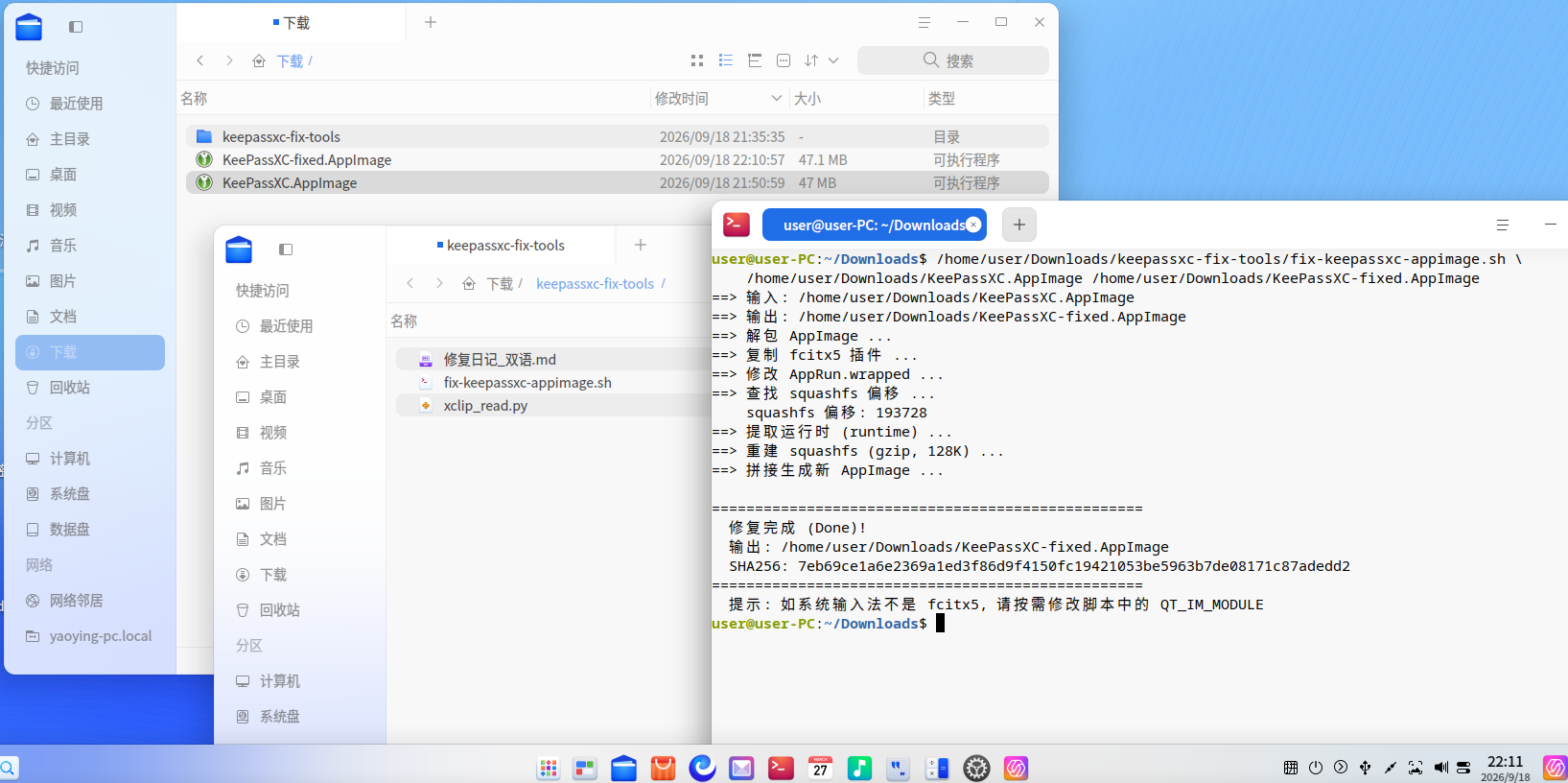Viewport: 1568px width, 783px height.
Task: Select the 下载 tab in file manager
Action: [x=291, y=22]
